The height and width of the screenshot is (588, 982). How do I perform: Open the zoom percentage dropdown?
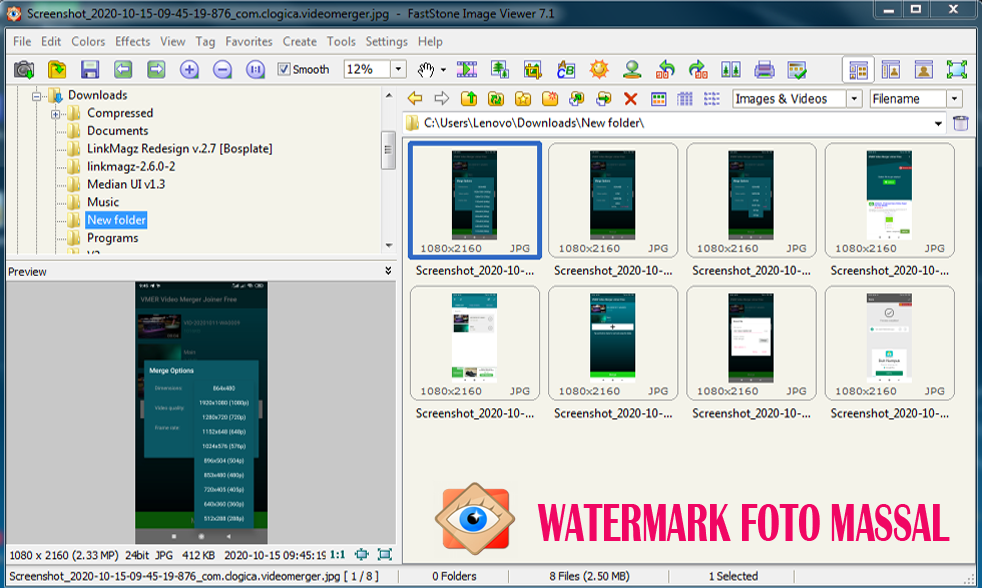tap(396, 69)
